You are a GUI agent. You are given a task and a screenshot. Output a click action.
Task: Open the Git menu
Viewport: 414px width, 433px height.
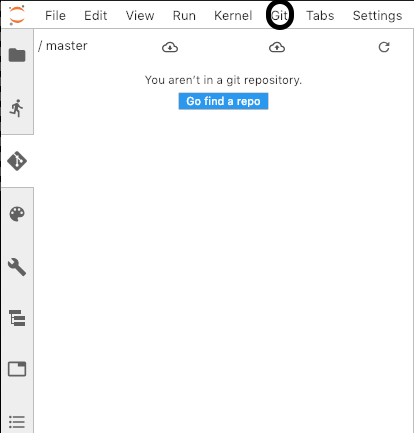pyautogui.click(x=279, y=16)
